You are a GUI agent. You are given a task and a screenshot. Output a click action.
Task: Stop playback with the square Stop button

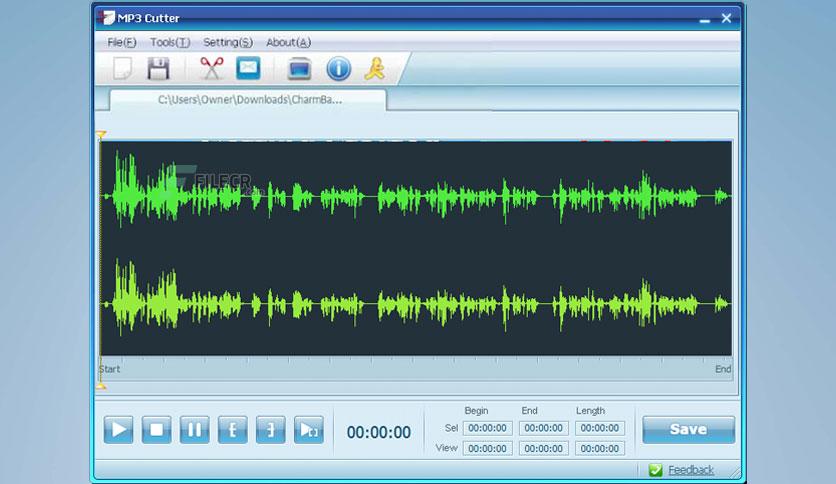click(x=156, y=430)
